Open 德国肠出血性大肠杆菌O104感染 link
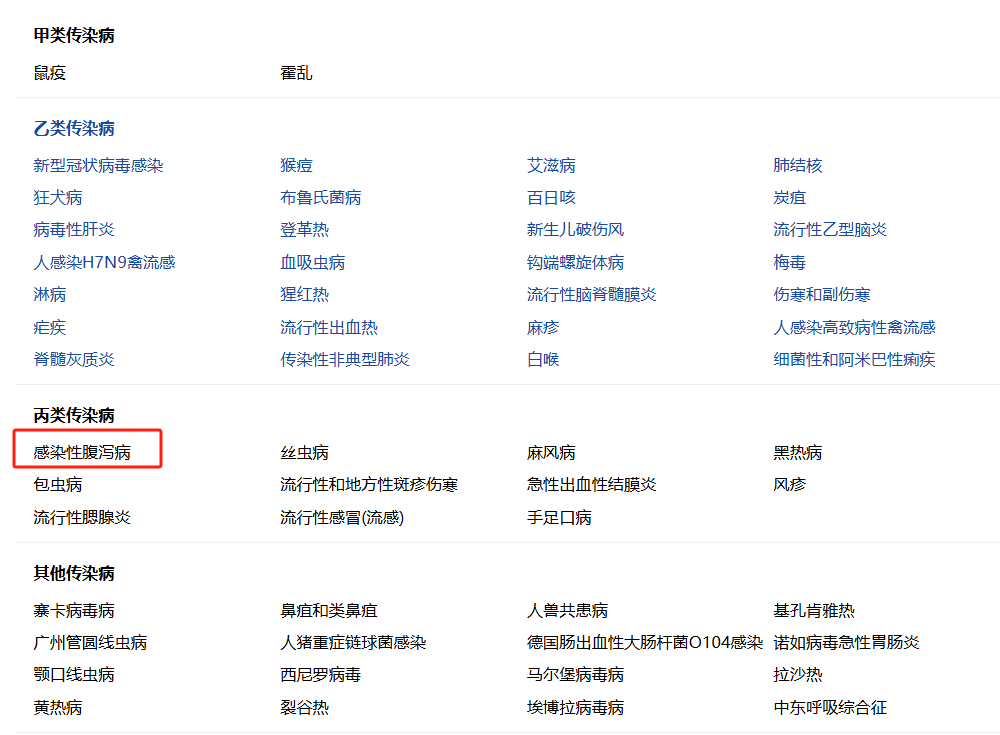Image resolution: width=1000 pixels, height=735 pixels. pyautogui.click(x=645, y=643)
